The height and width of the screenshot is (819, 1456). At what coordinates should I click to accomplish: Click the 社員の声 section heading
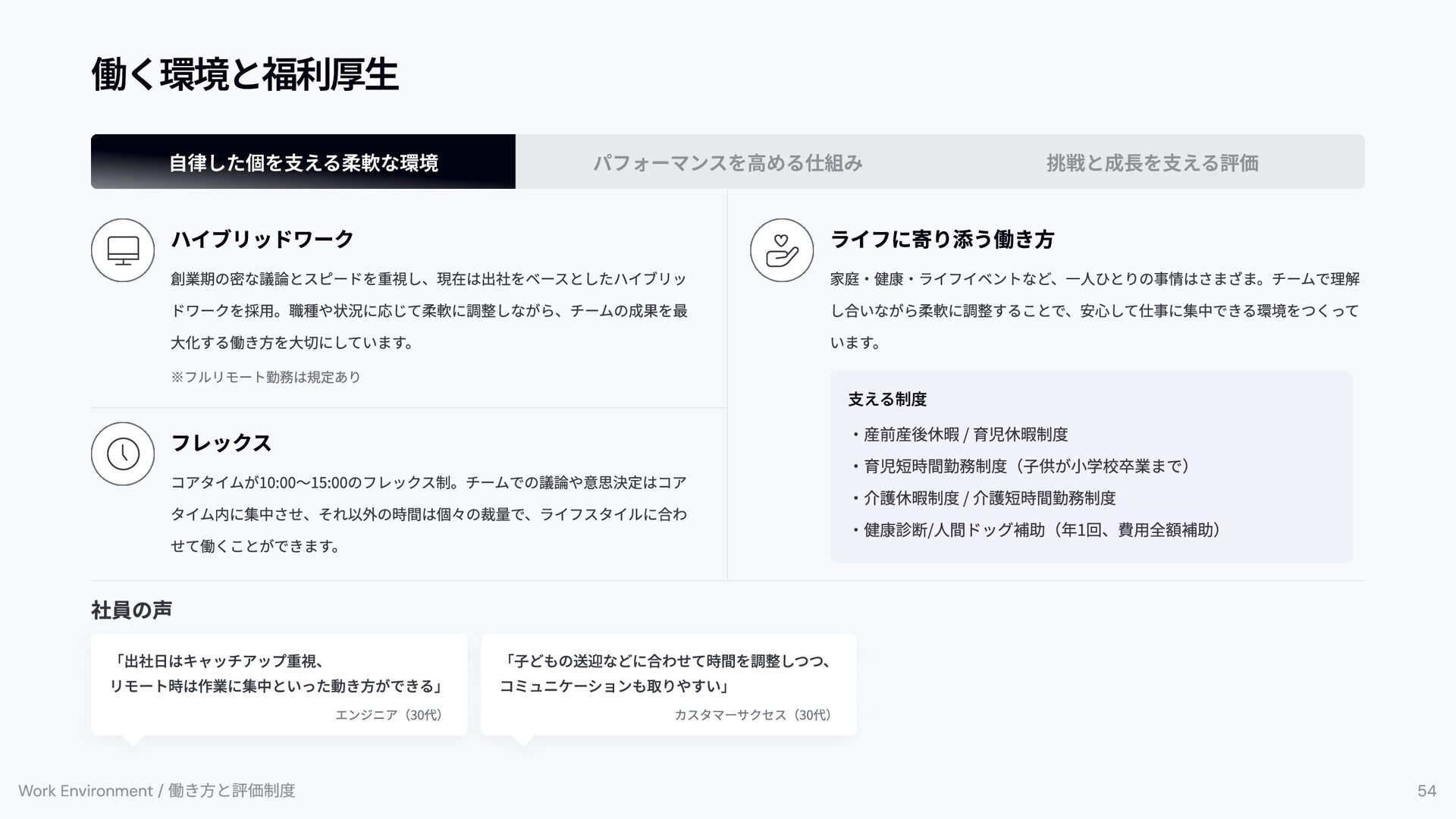131,610
